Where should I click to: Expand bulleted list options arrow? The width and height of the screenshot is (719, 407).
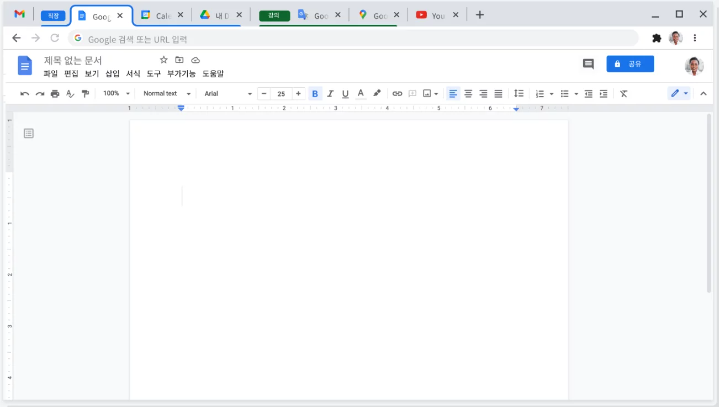576,94
